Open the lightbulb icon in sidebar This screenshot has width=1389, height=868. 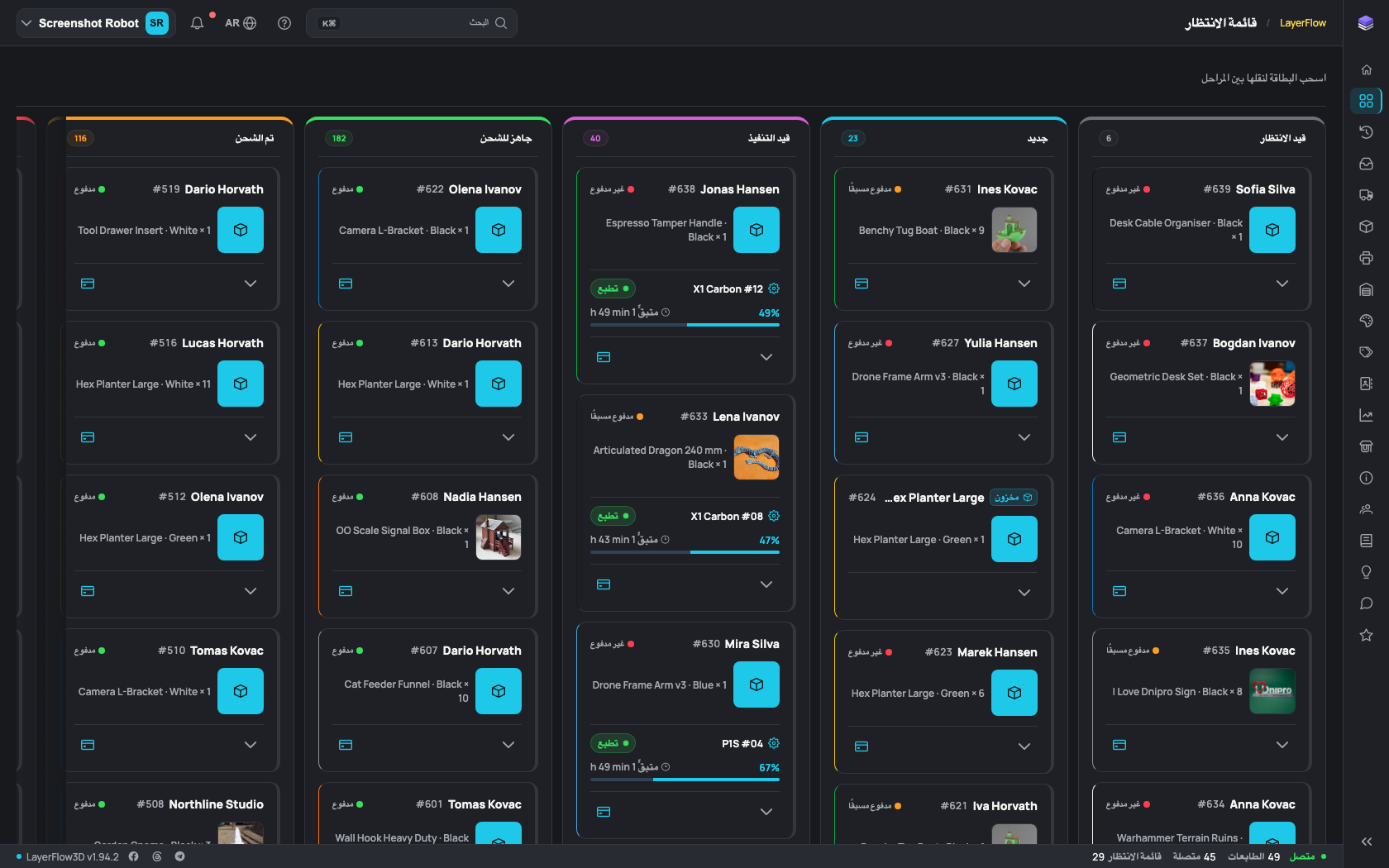point(1366,572)
